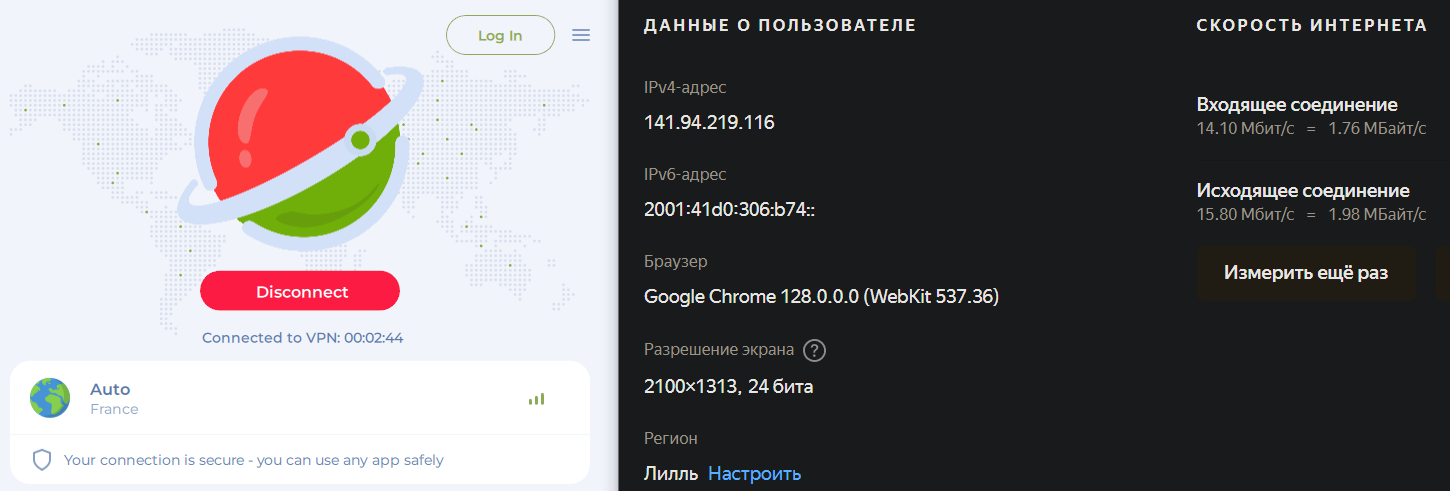Click the Google Chrome 128.0.0.0 browser text
The height and width of the screenshot is (491, 1450).
click(821, 297)
